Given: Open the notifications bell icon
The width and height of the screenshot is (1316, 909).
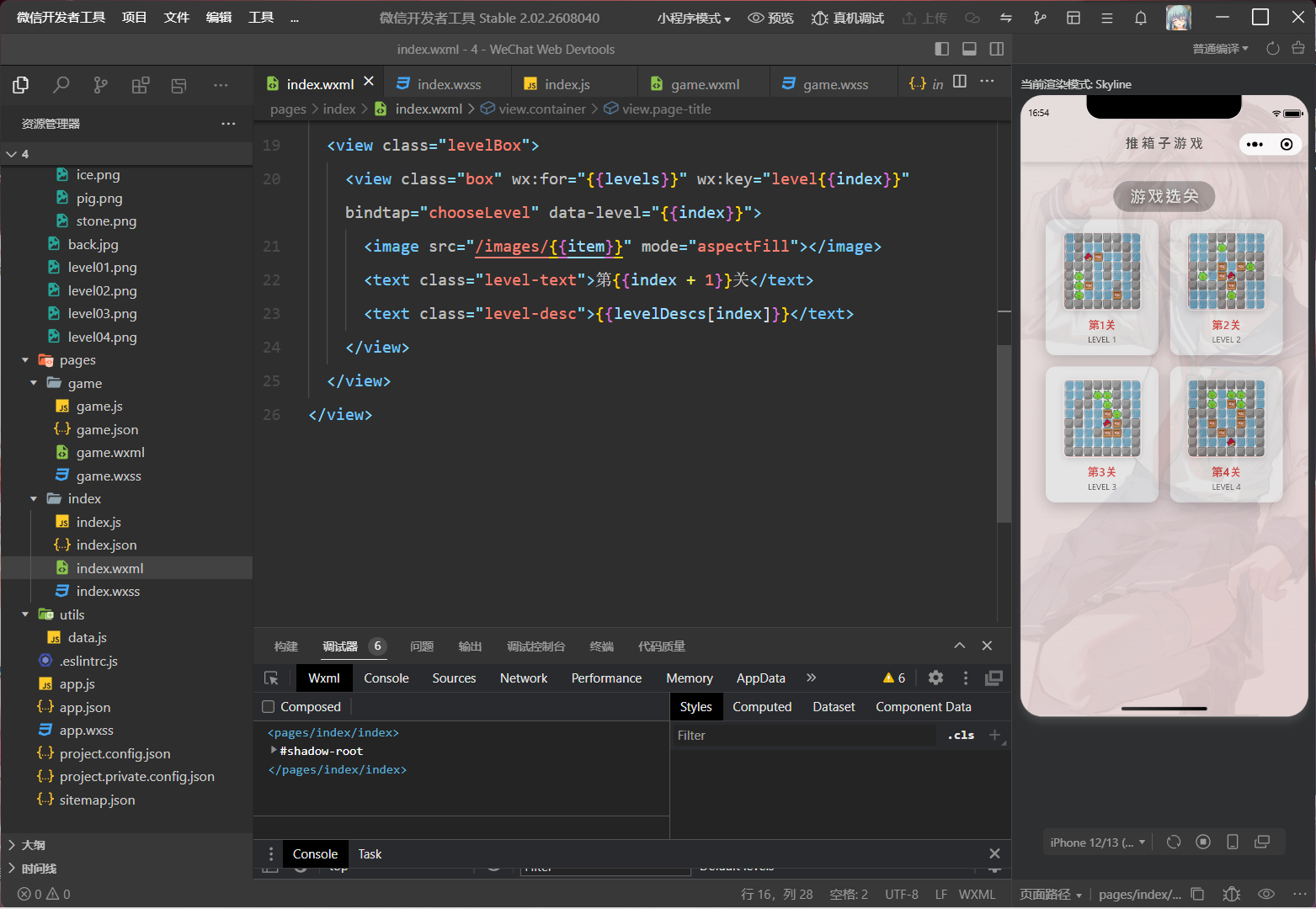Looking at the screenshot, I should (1141, 18).
